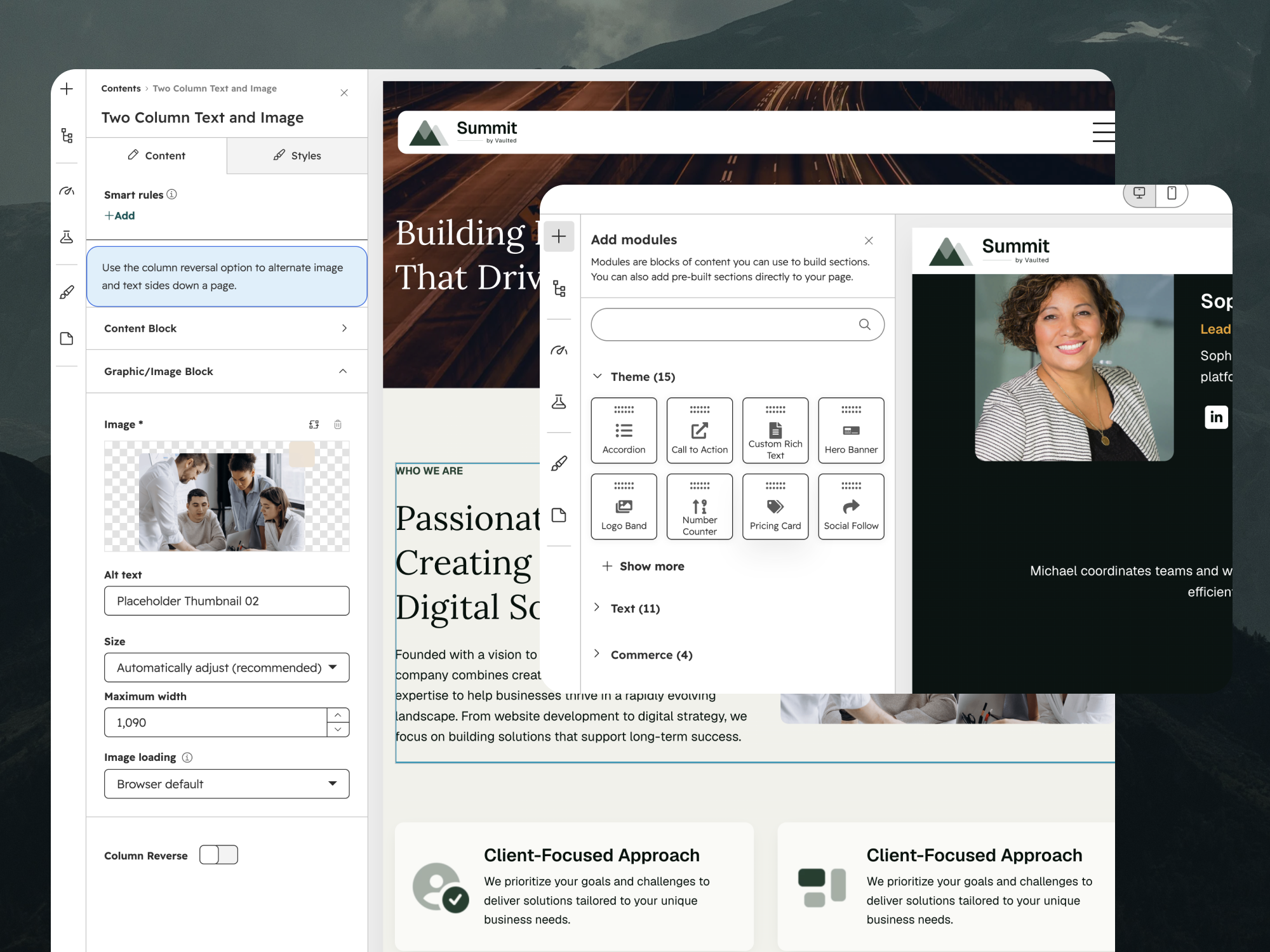Select the Social Follow module
The height and width of the screenshot is (952, 1270).
coord(851,506)
